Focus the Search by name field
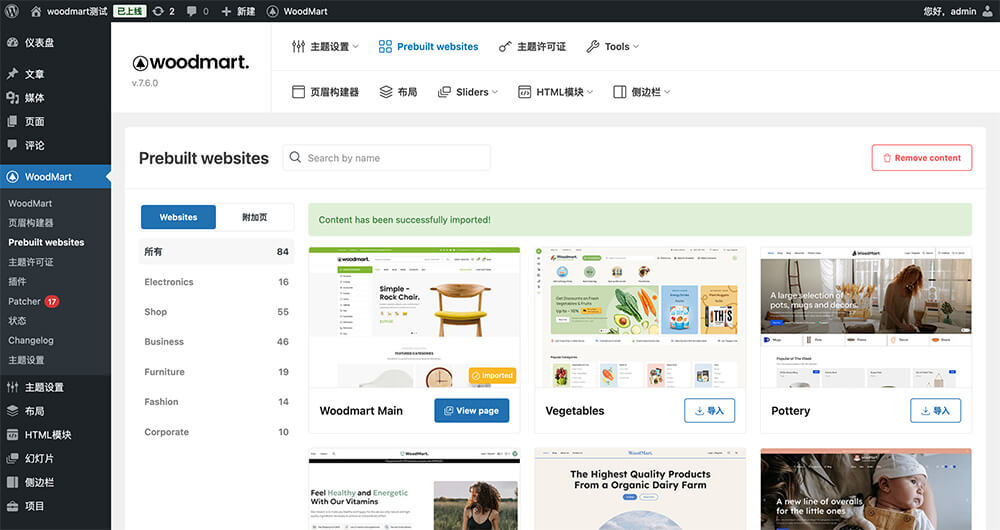This screenshot has height=530, width=1000. point(386,158)
